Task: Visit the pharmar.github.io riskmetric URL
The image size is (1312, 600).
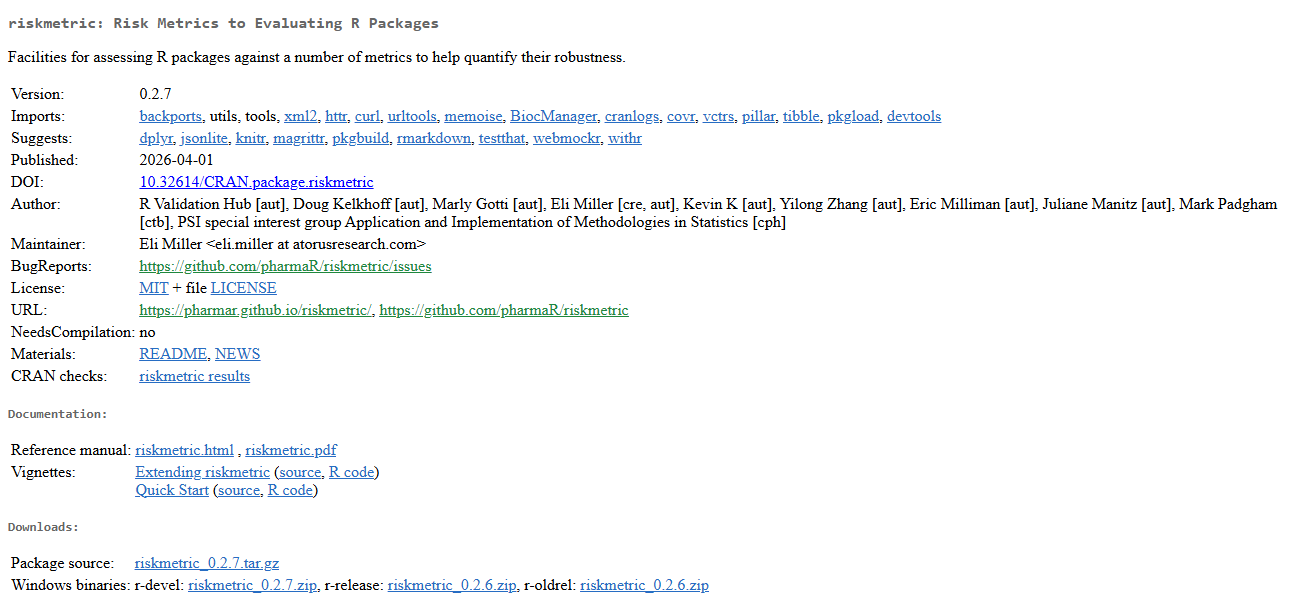Action: [256, 310]
